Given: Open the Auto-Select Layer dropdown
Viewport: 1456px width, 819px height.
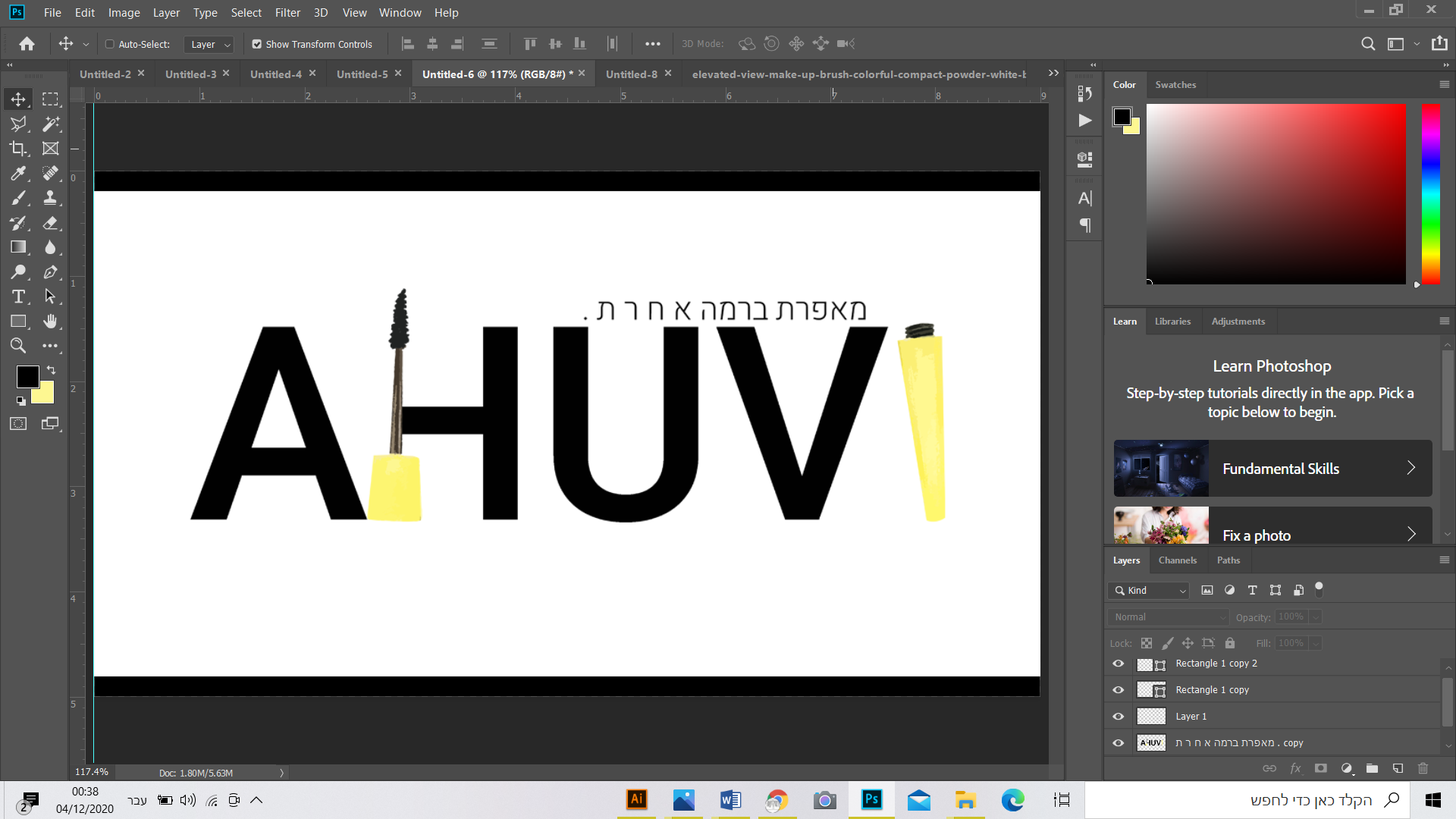Looking at the screenshot, I should (209, 45).
